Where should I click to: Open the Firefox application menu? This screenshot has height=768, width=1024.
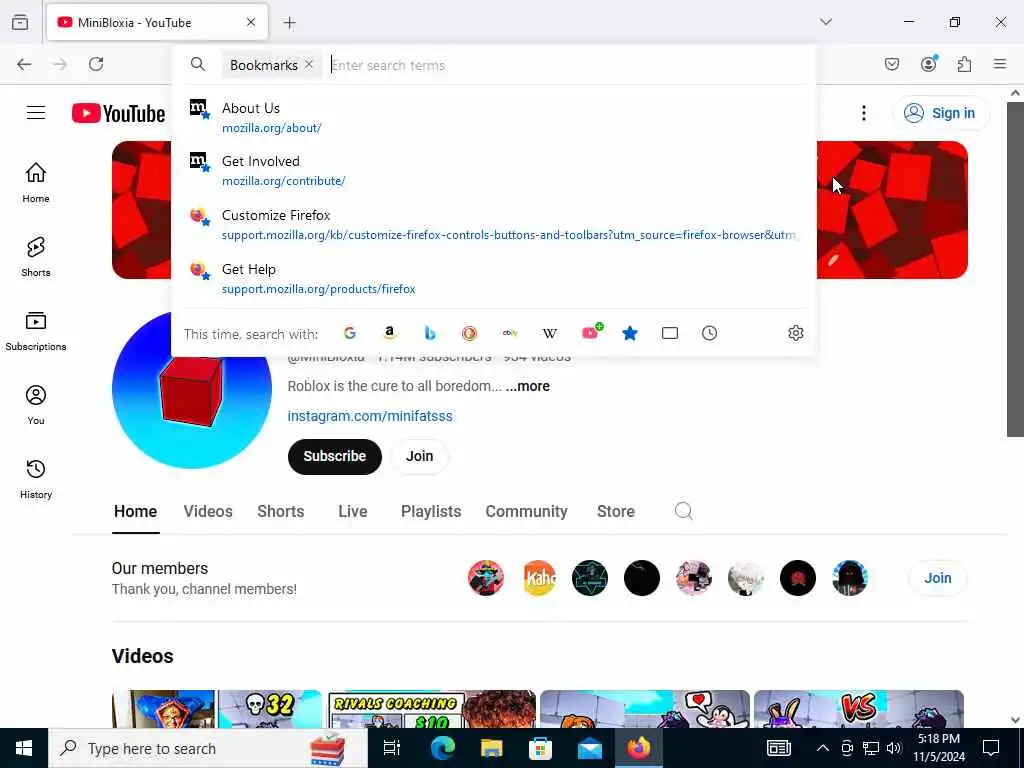tap(1000, 64)
